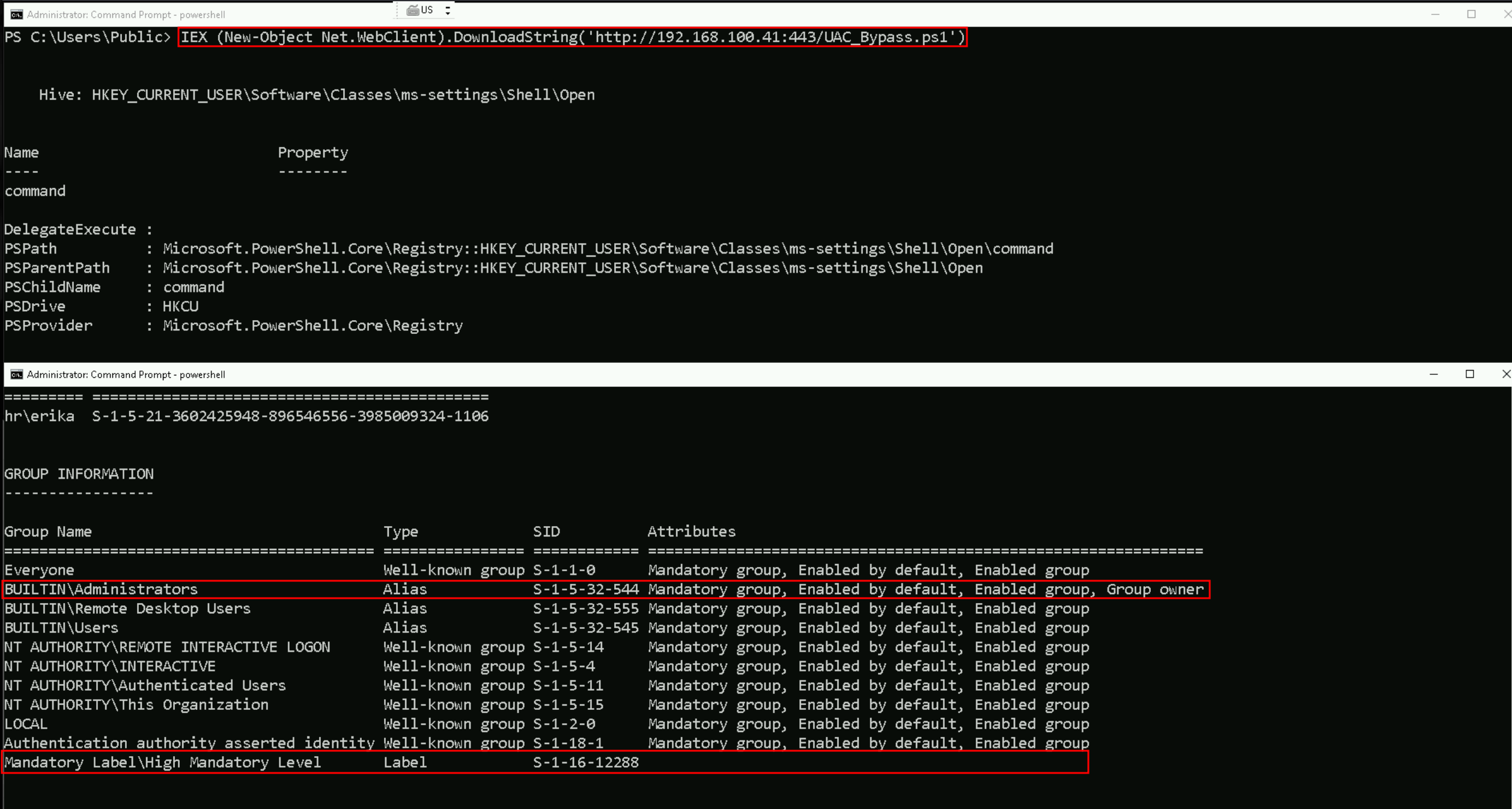Click the PS C:\Users\Public prompt text
Image resolution: width=1512 pixels, height=809 pixels.
pyautogui.click(x=88, y=37)
